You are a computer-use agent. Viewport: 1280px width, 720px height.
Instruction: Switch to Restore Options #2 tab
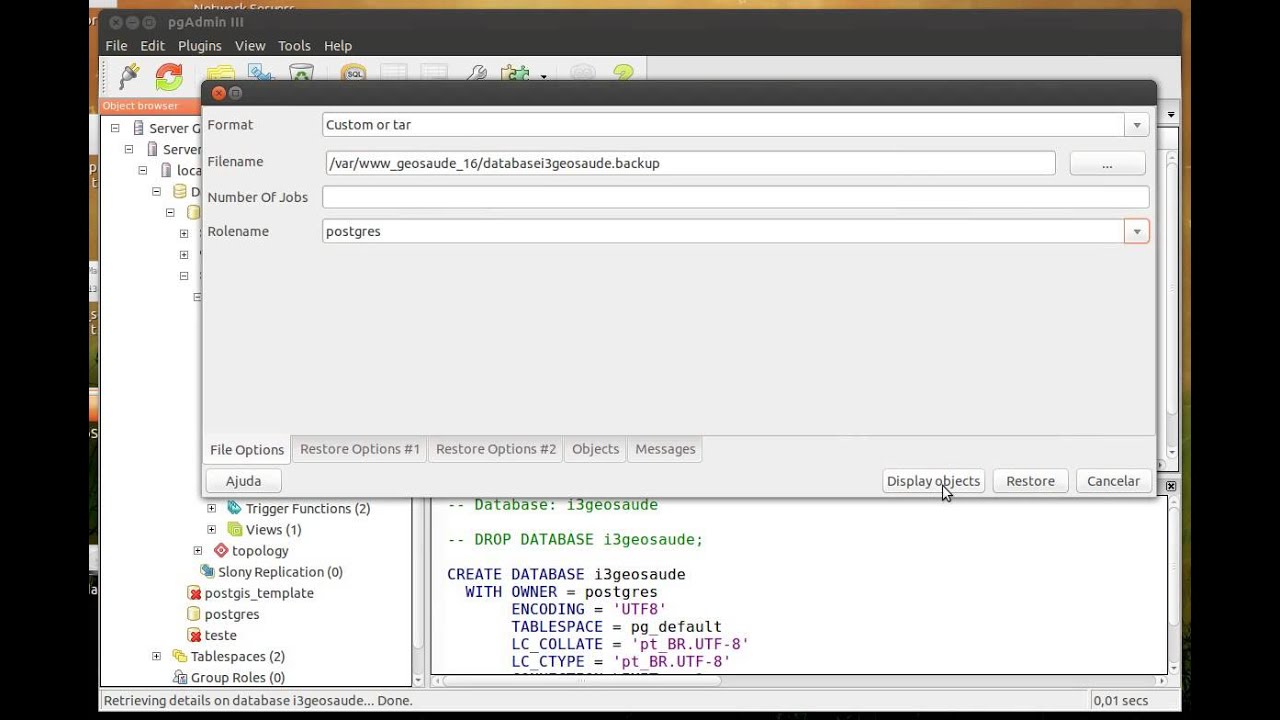tap(496, 449)
